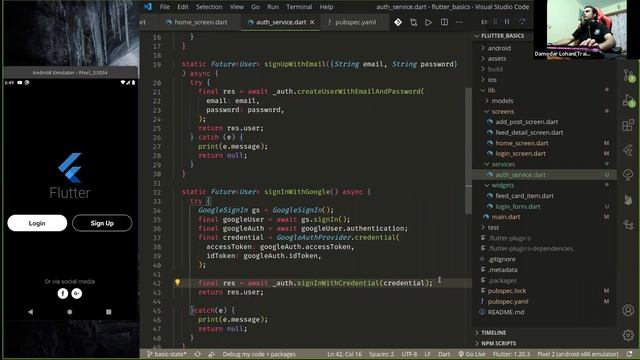Expand the models folder
This screenshot has height=360, width=640.
[x=502, y=101]
